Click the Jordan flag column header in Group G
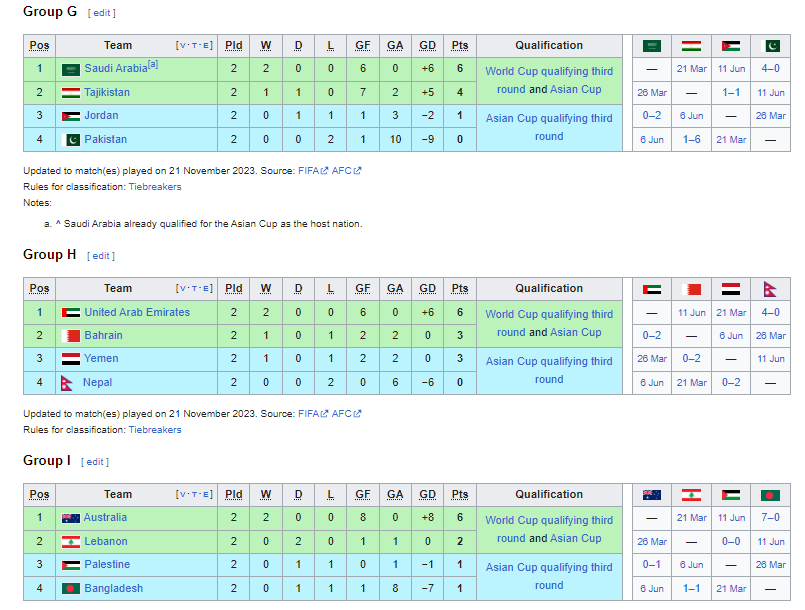 (731, 45)
